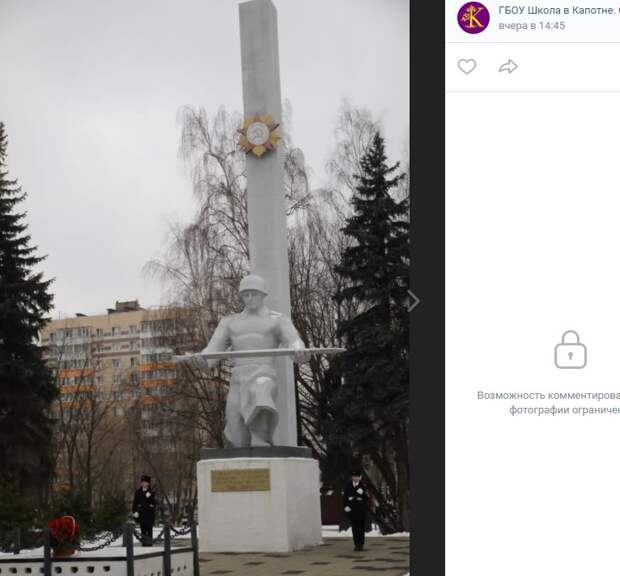Share the photo using the arrow icon
Viewport: 620px width, 576px height.
[x=508, y=66]
